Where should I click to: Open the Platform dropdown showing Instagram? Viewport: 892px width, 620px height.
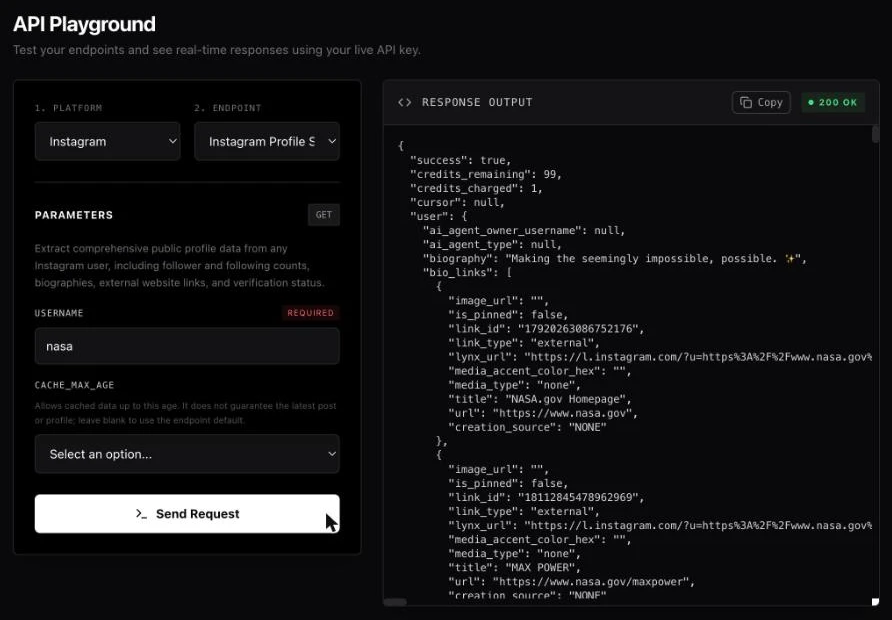108,141
